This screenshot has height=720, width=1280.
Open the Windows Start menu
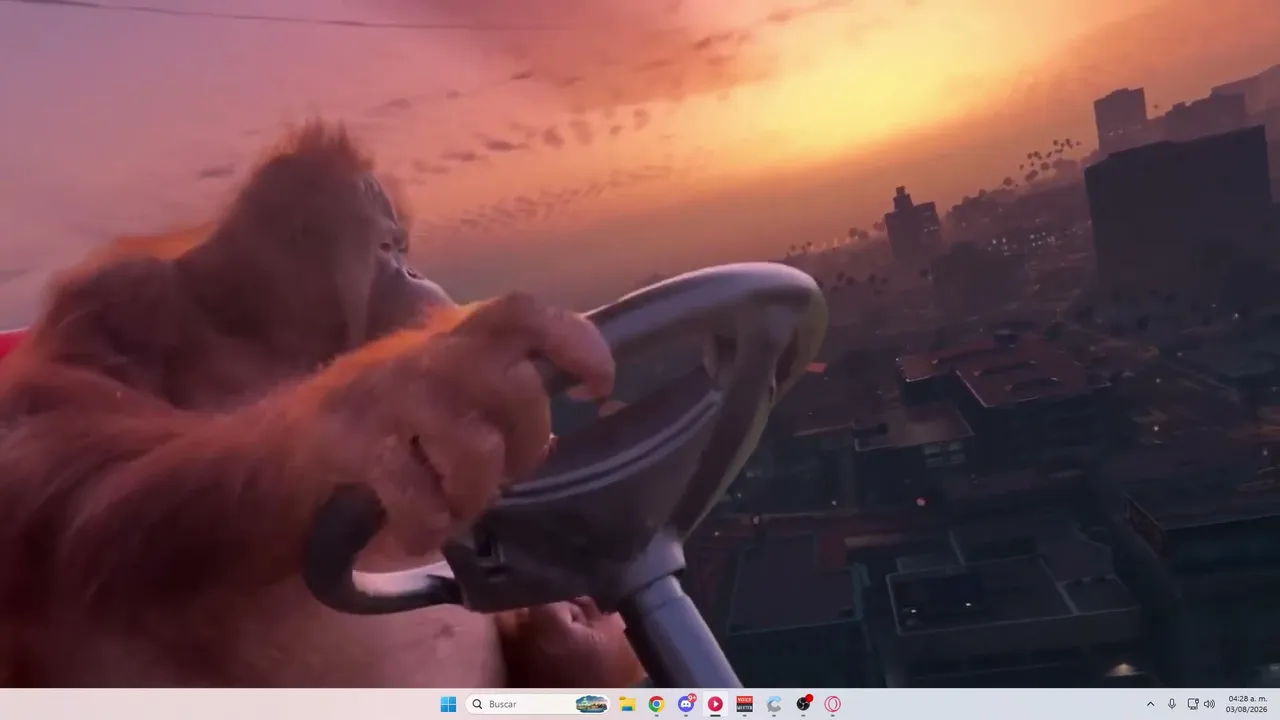coord(448,704)
